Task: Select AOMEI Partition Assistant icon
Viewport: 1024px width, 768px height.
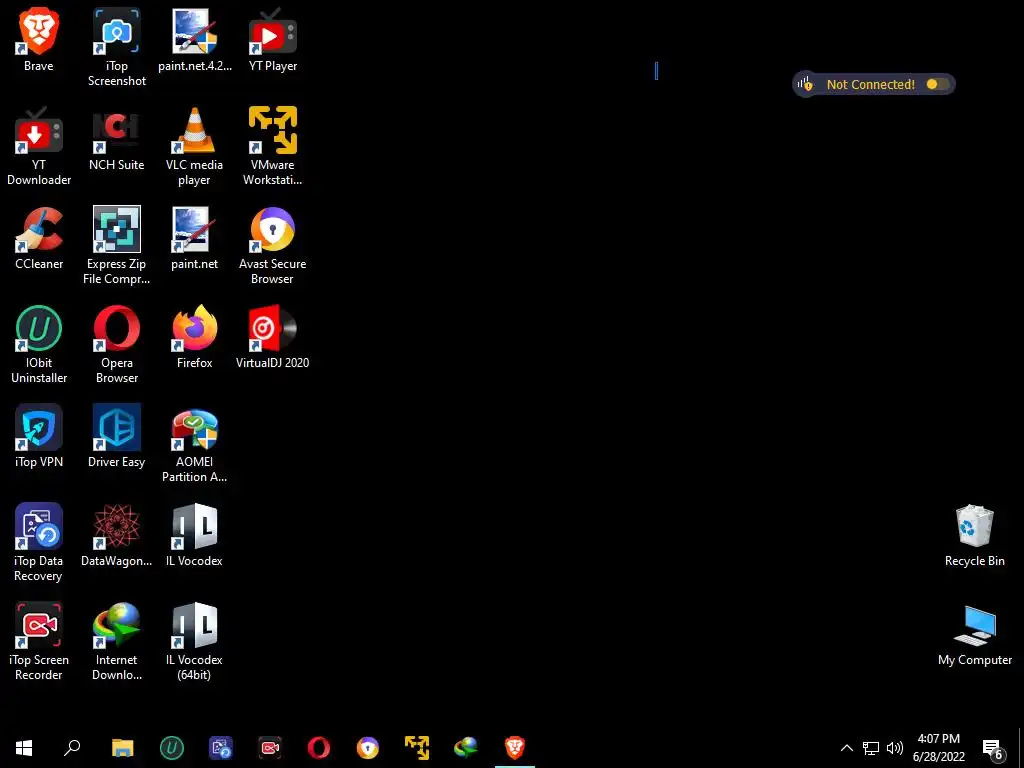Action: pyautogui.click(x=195, y=444)
